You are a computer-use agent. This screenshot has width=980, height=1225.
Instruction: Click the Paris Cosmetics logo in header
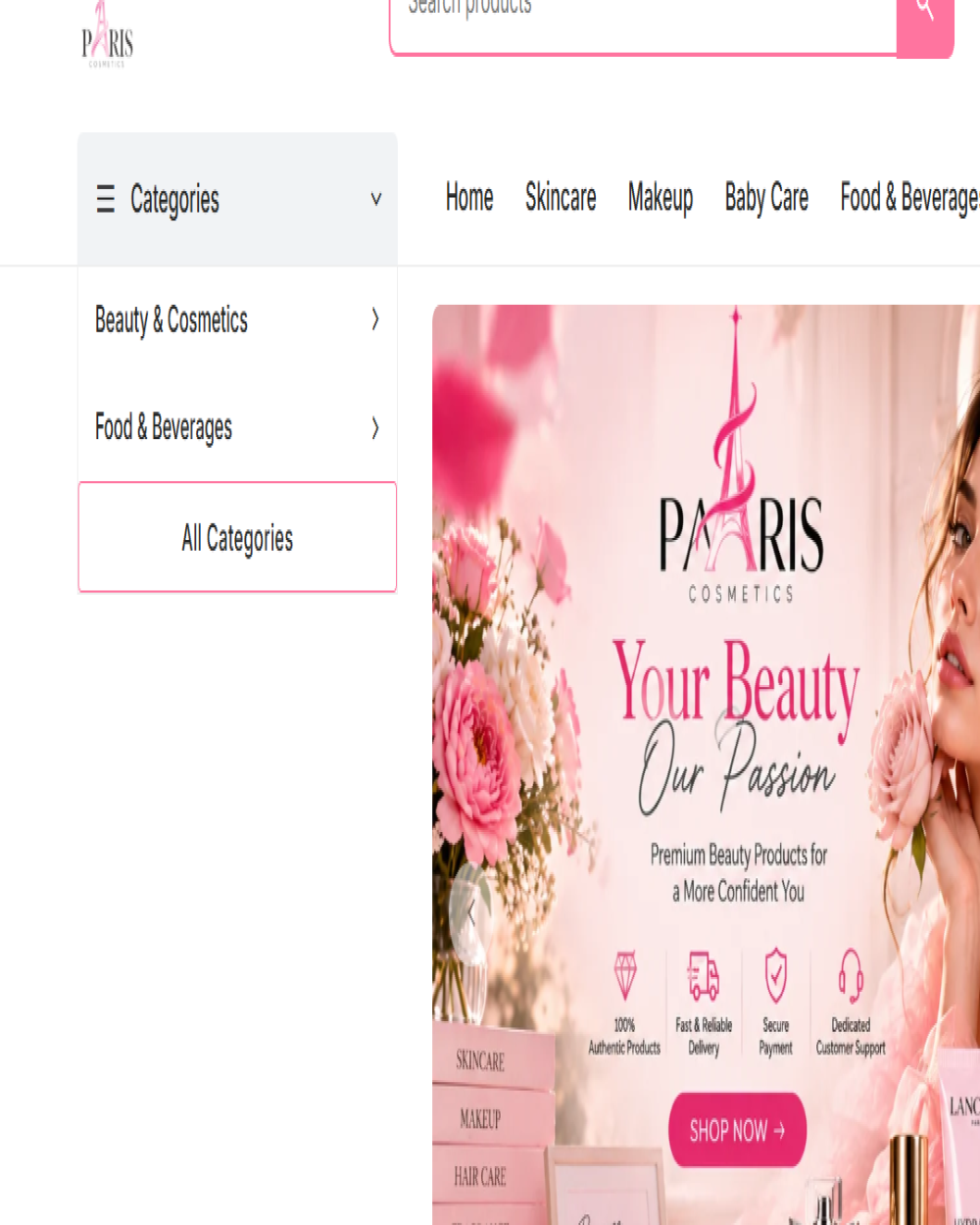tap(108, 35)
